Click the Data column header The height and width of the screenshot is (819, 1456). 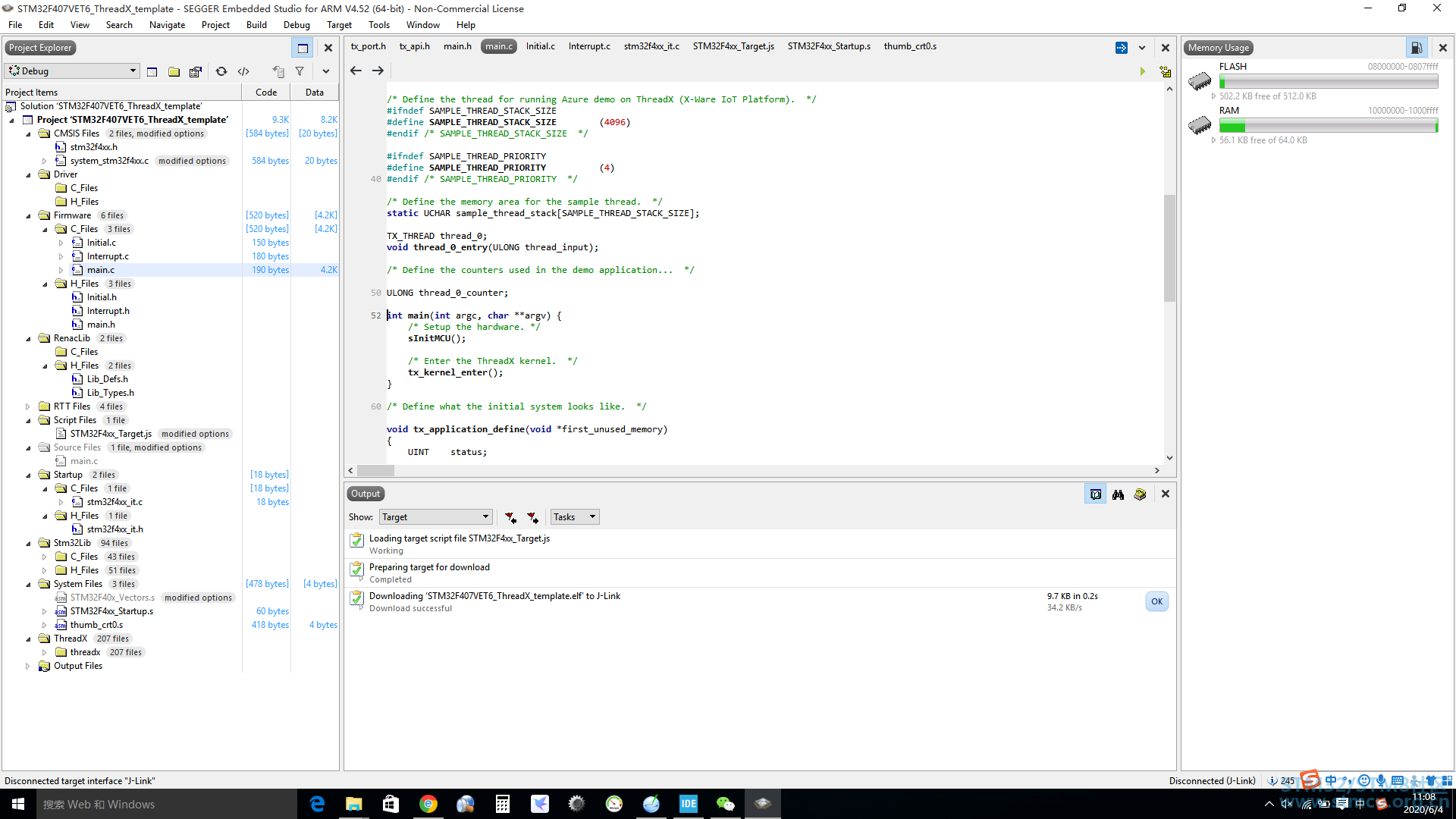(x=315, y=93)
